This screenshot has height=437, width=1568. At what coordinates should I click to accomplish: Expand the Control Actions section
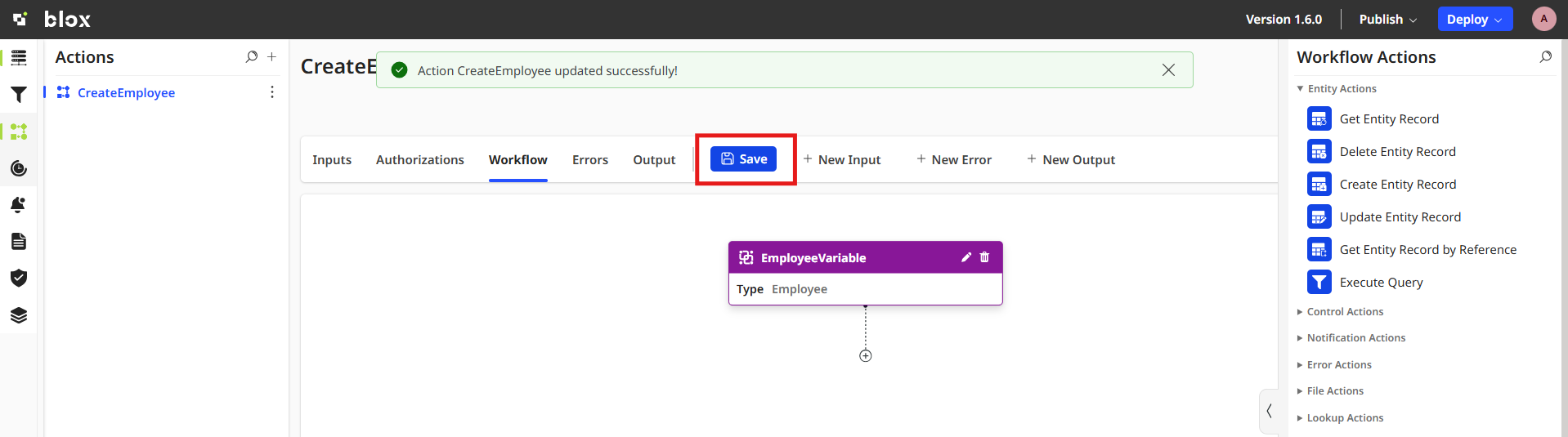pos(1344,312)
